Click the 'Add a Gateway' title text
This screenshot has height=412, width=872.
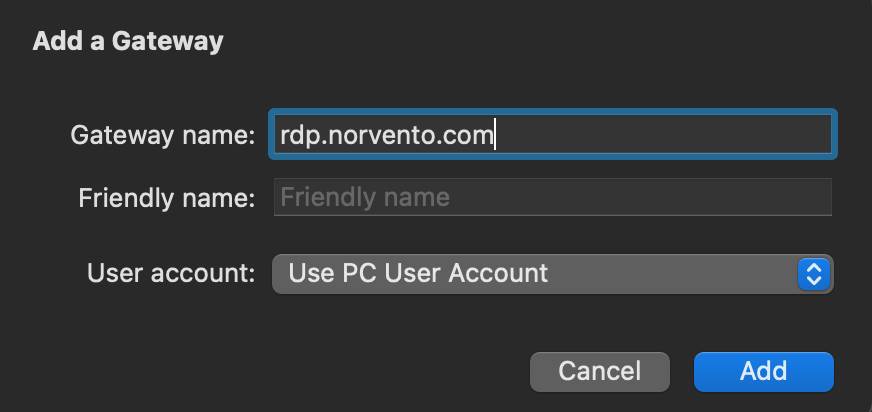[x=128, y=42]
